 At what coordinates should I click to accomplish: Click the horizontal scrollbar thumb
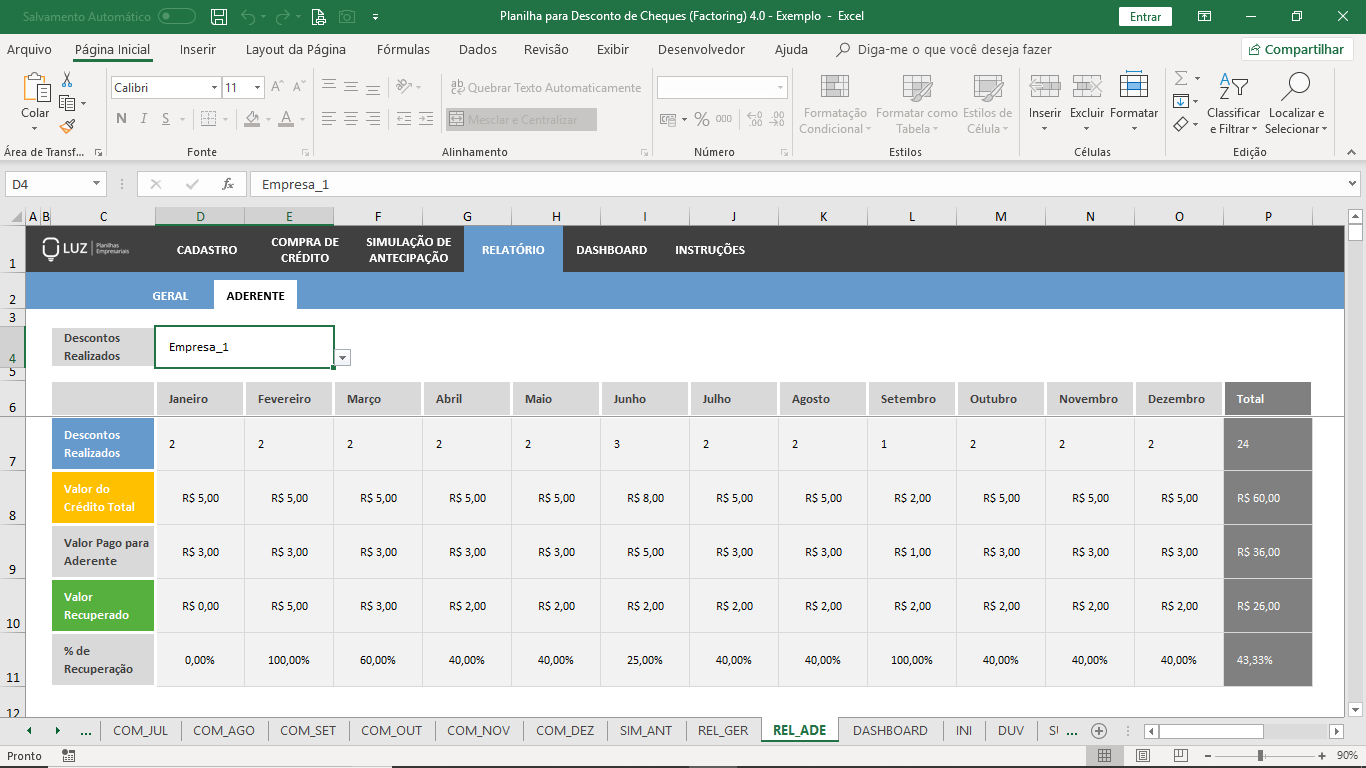[x=1211, y=731]
